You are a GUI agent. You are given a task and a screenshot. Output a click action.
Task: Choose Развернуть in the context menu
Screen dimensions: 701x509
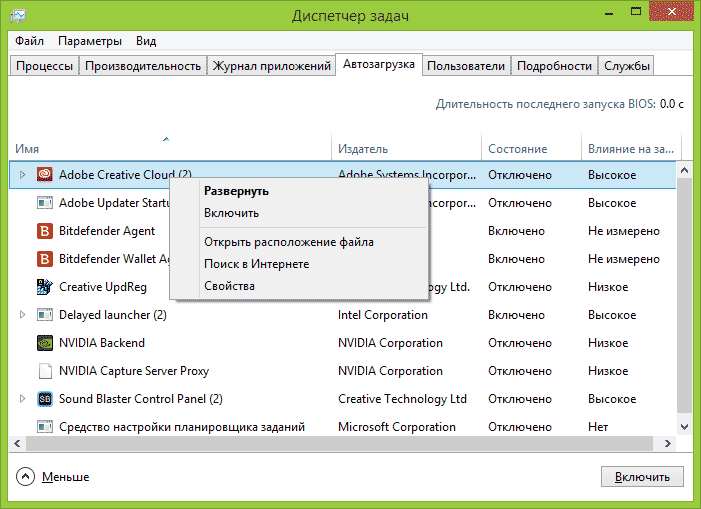click(300, 191)
